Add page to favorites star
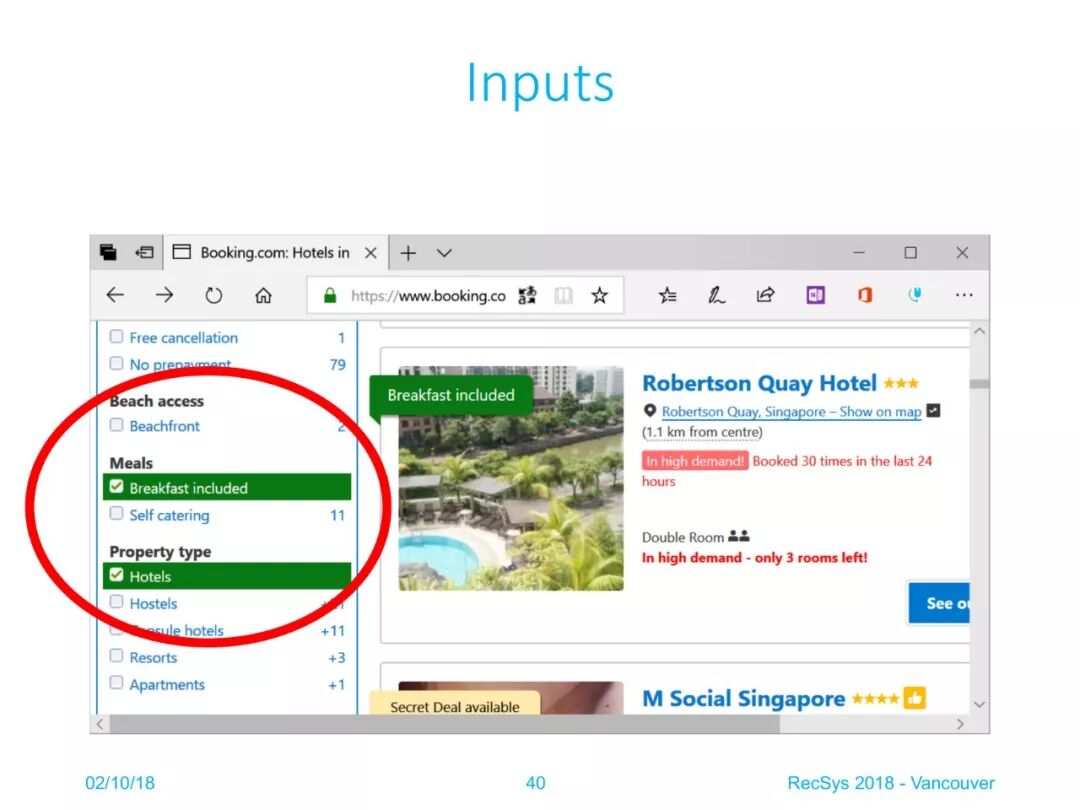 (x=599, y=295)
